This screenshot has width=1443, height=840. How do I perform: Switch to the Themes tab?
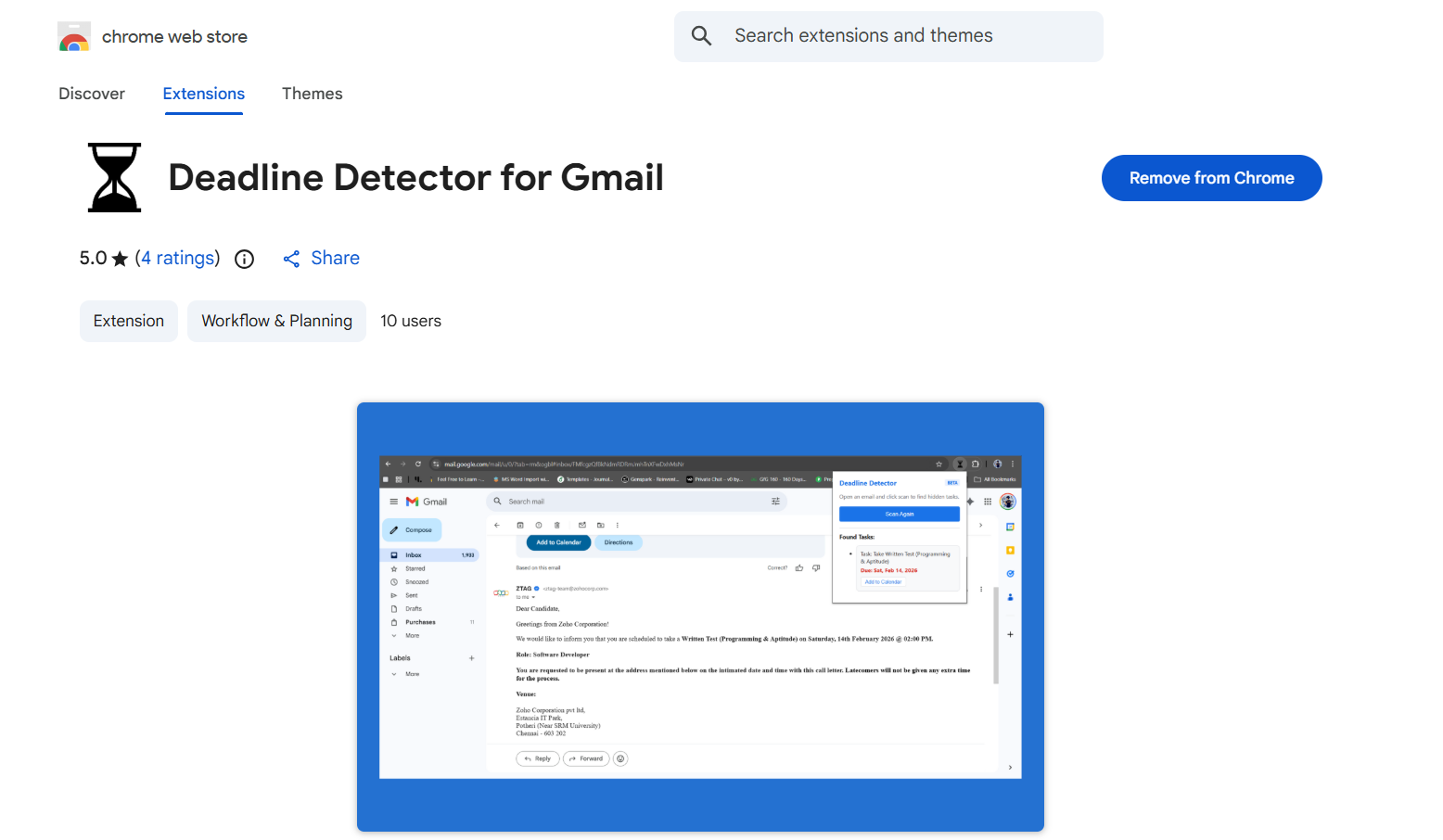313,94
